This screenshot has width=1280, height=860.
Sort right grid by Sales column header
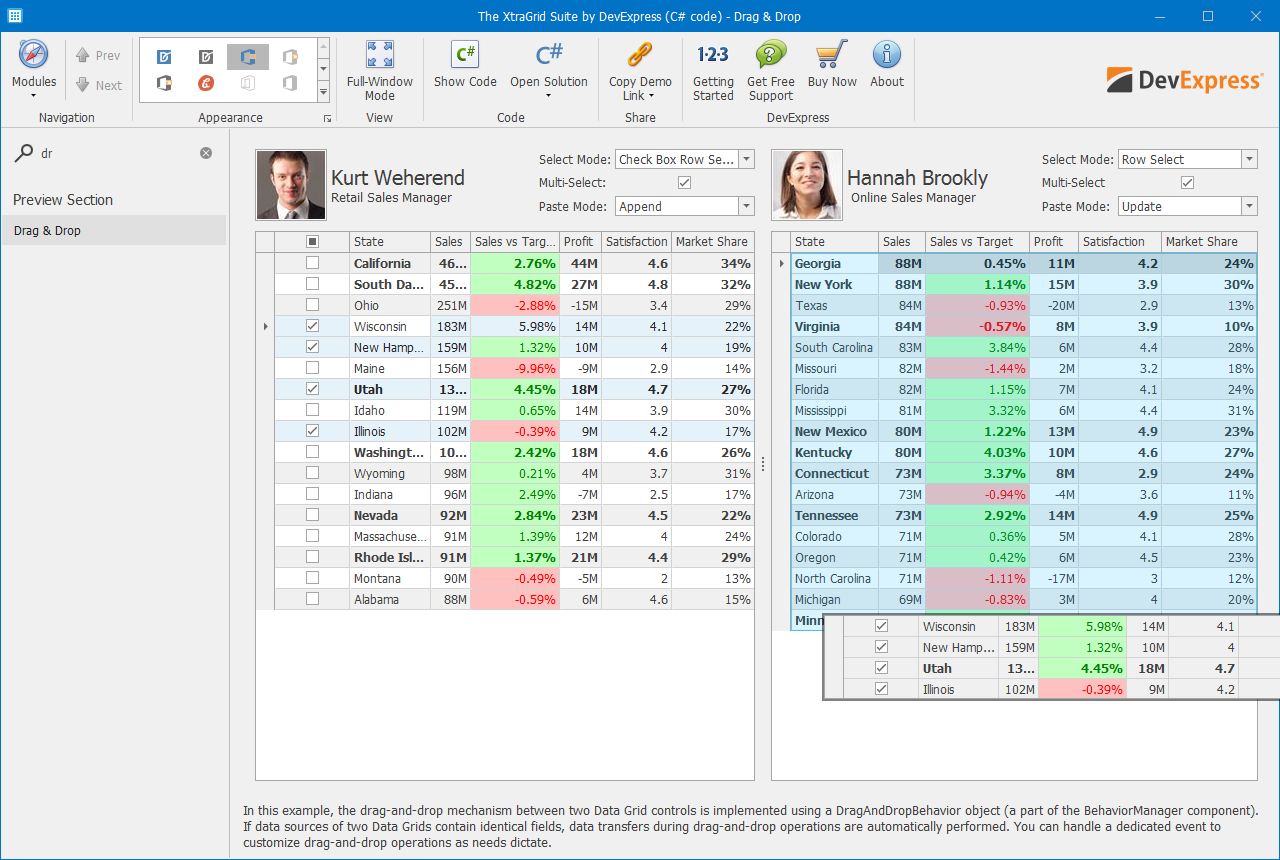pyautogui.click(x=901, y=242)
